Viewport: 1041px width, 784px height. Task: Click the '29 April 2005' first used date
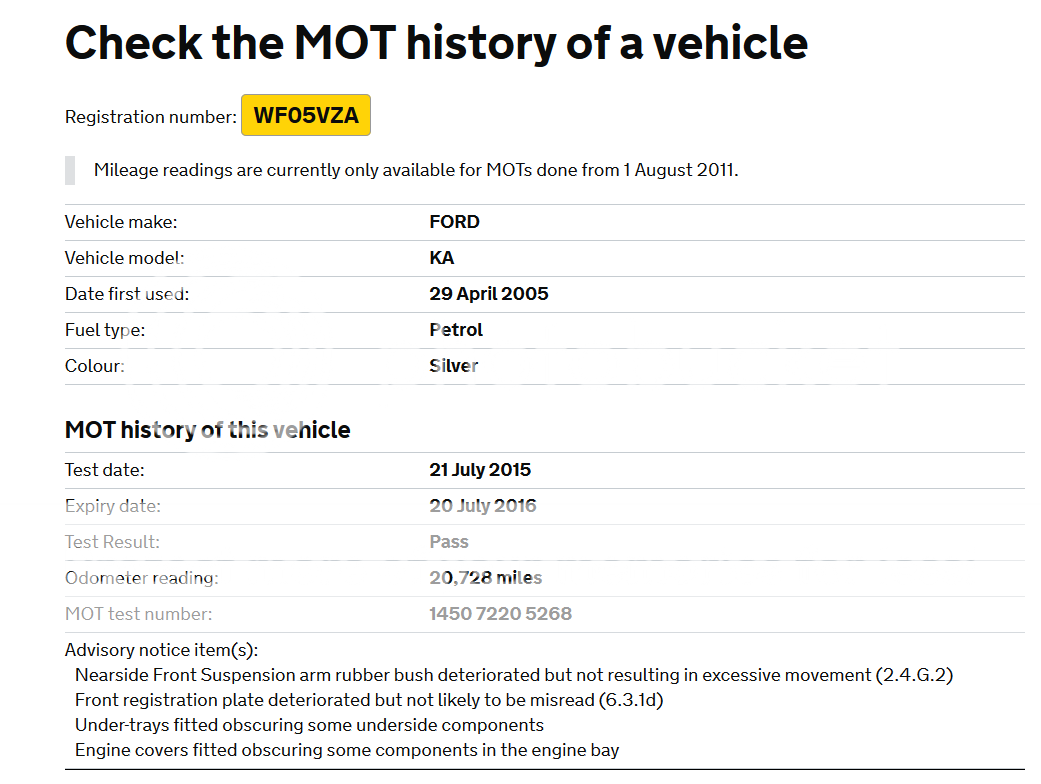(489, 294)
